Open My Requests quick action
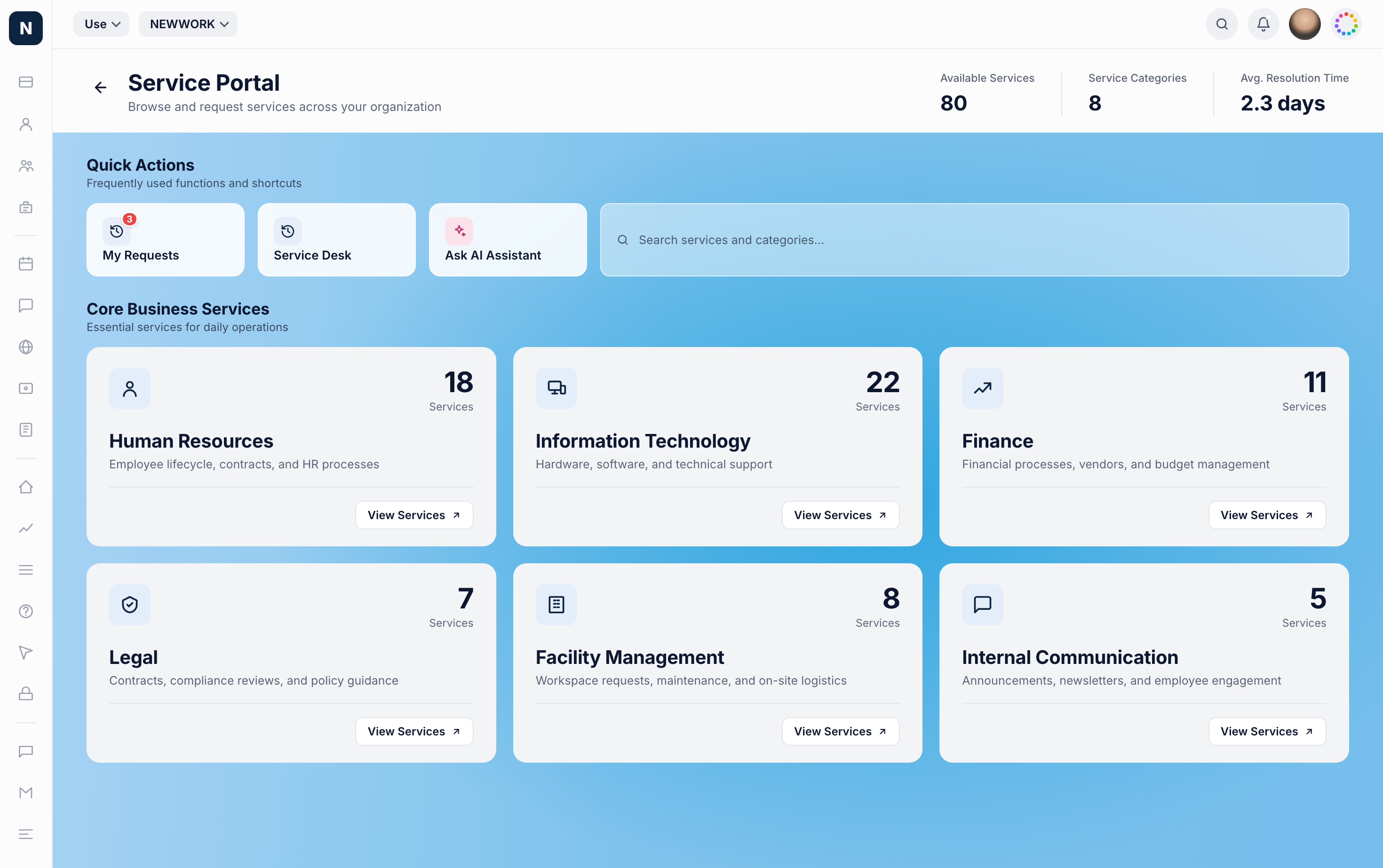Screen dimensions: 1383x868 point(166,240)
